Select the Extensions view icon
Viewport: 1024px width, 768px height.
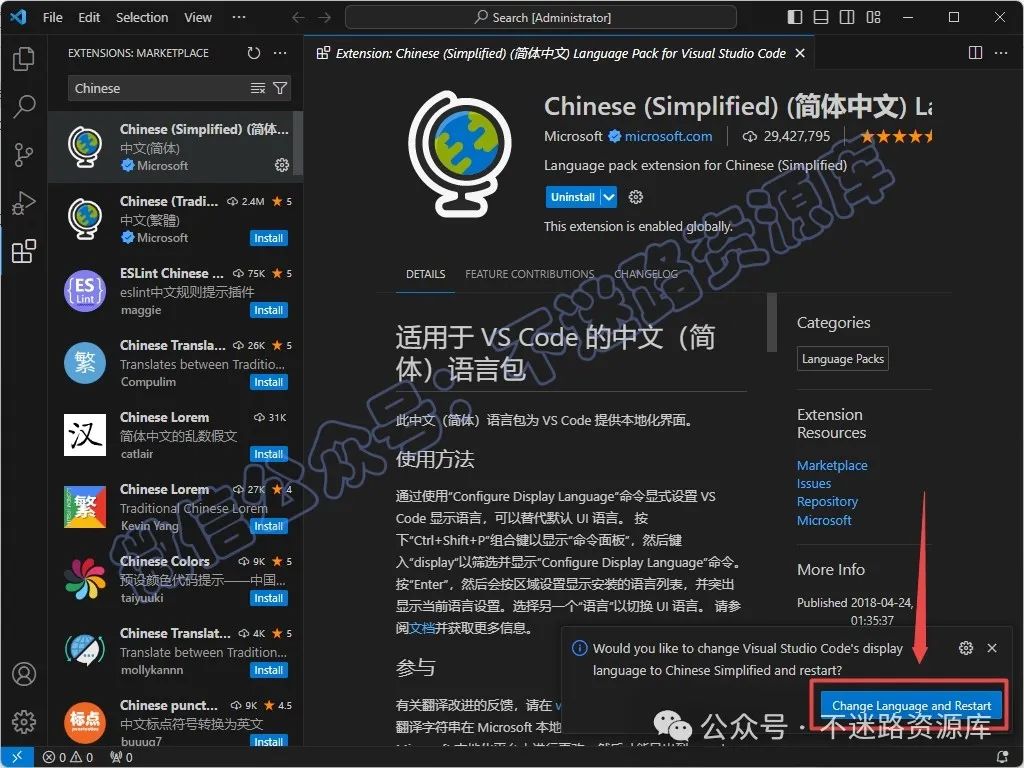point(24,251)
